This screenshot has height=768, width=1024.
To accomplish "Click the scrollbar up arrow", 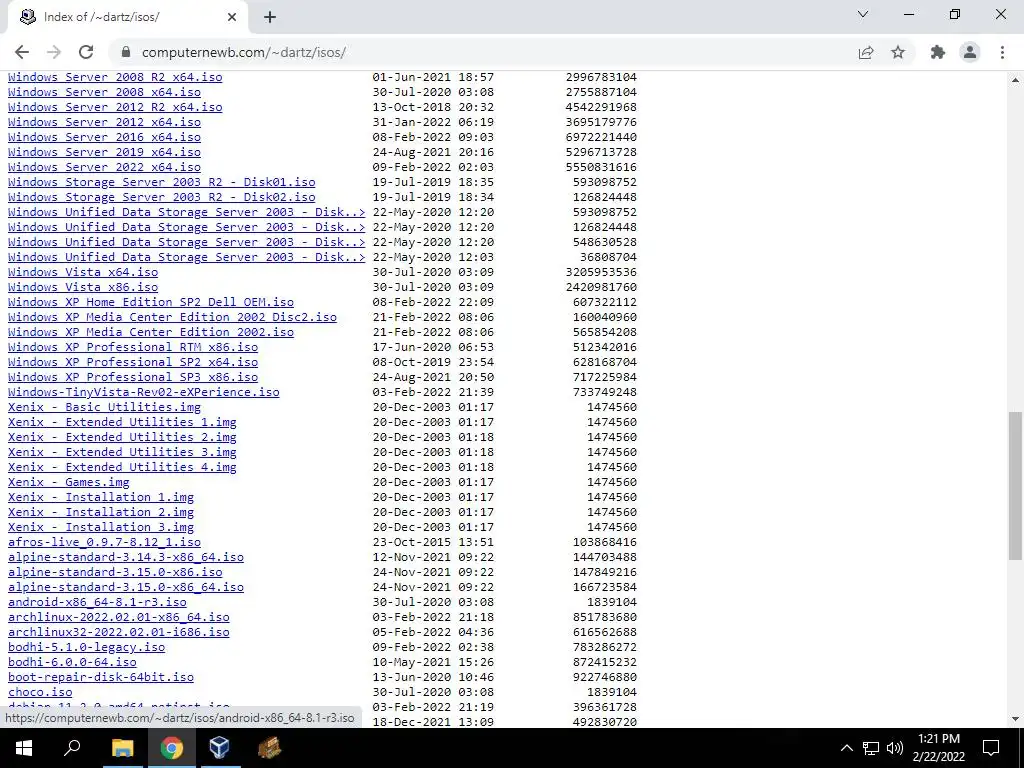I will click(1016, 80).
